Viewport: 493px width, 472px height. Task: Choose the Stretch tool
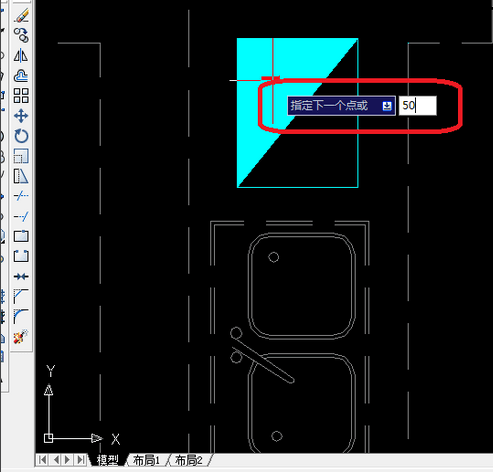21,176
